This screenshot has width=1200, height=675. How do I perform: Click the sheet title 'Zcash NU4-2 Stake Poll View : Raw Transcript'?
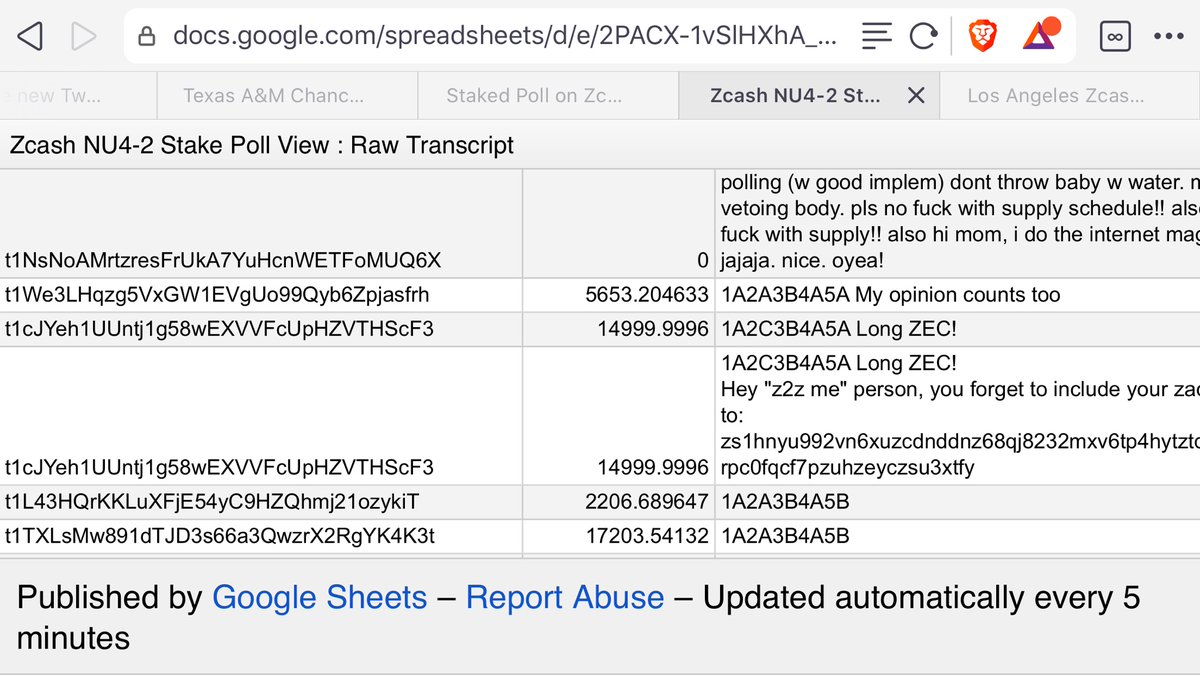262,145
